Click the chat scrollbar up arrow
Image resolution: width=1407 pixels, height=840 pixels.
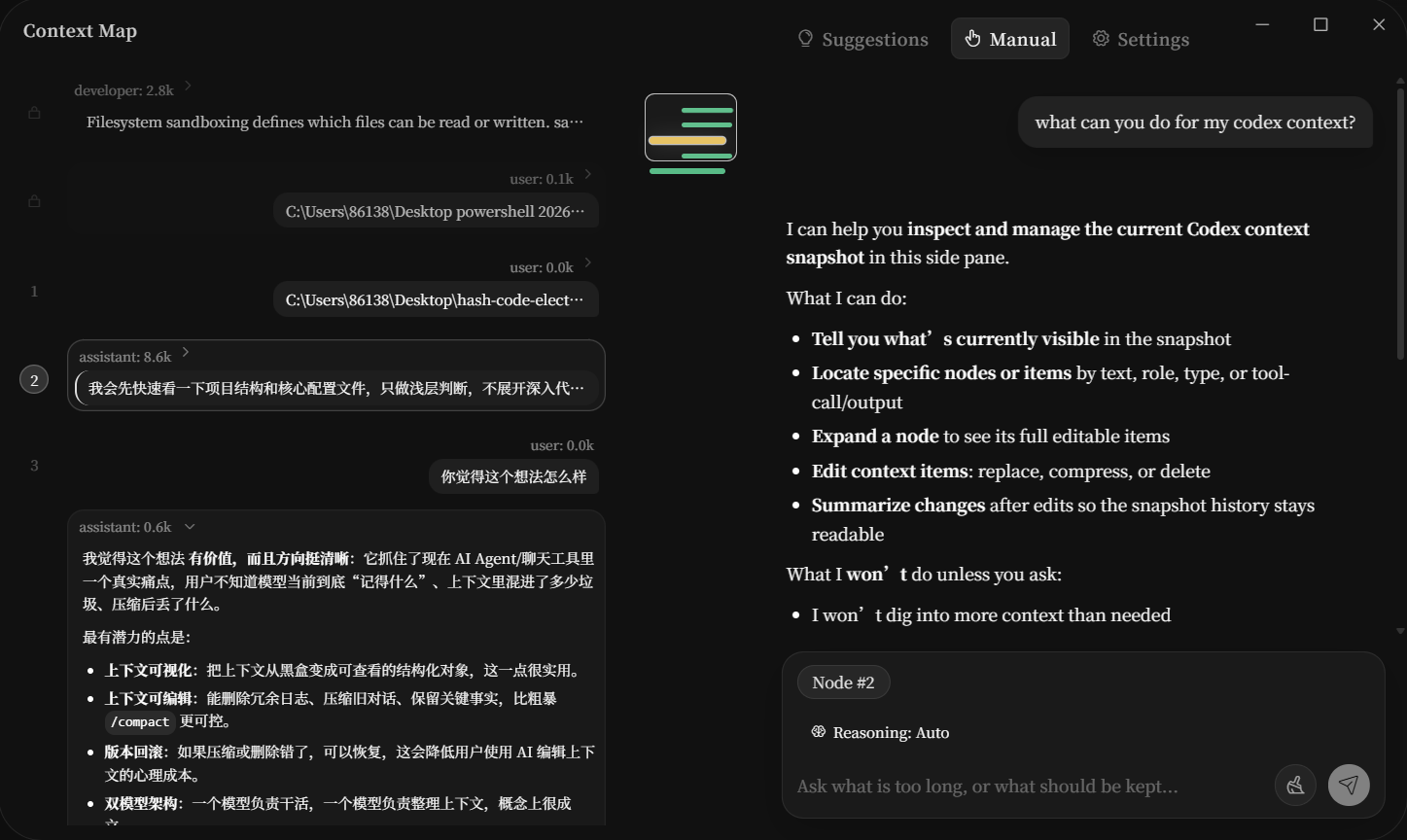(1400, 80)
